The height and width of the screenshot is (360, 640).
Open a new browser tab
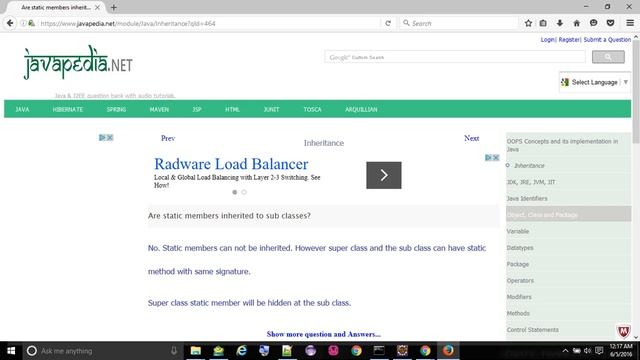(113, 7)
